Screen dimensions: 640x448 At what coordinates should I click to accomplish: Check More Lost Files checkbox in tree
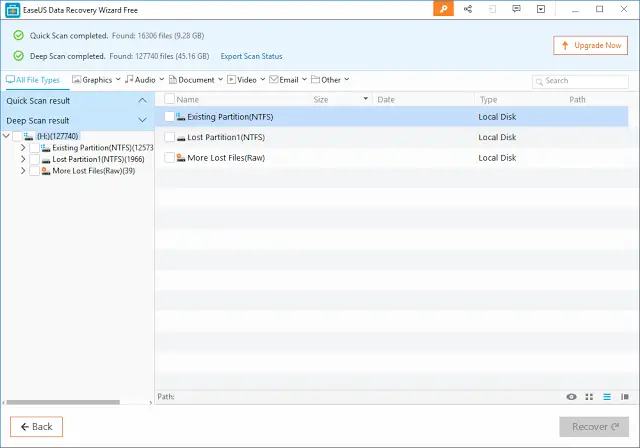click(x=34, y=171)
